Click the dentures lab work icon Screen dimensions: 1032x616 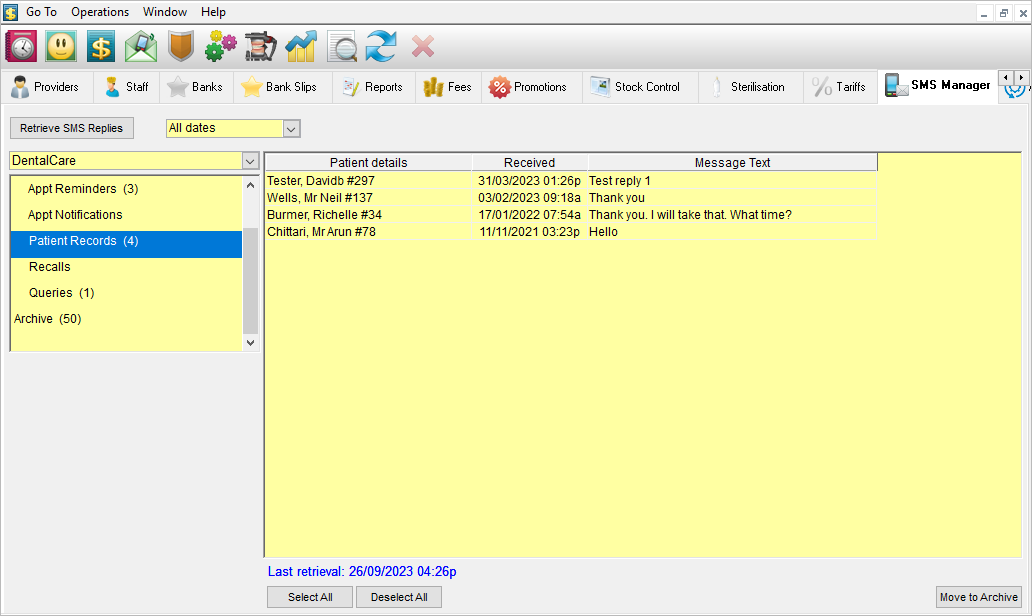click(261, 47)
